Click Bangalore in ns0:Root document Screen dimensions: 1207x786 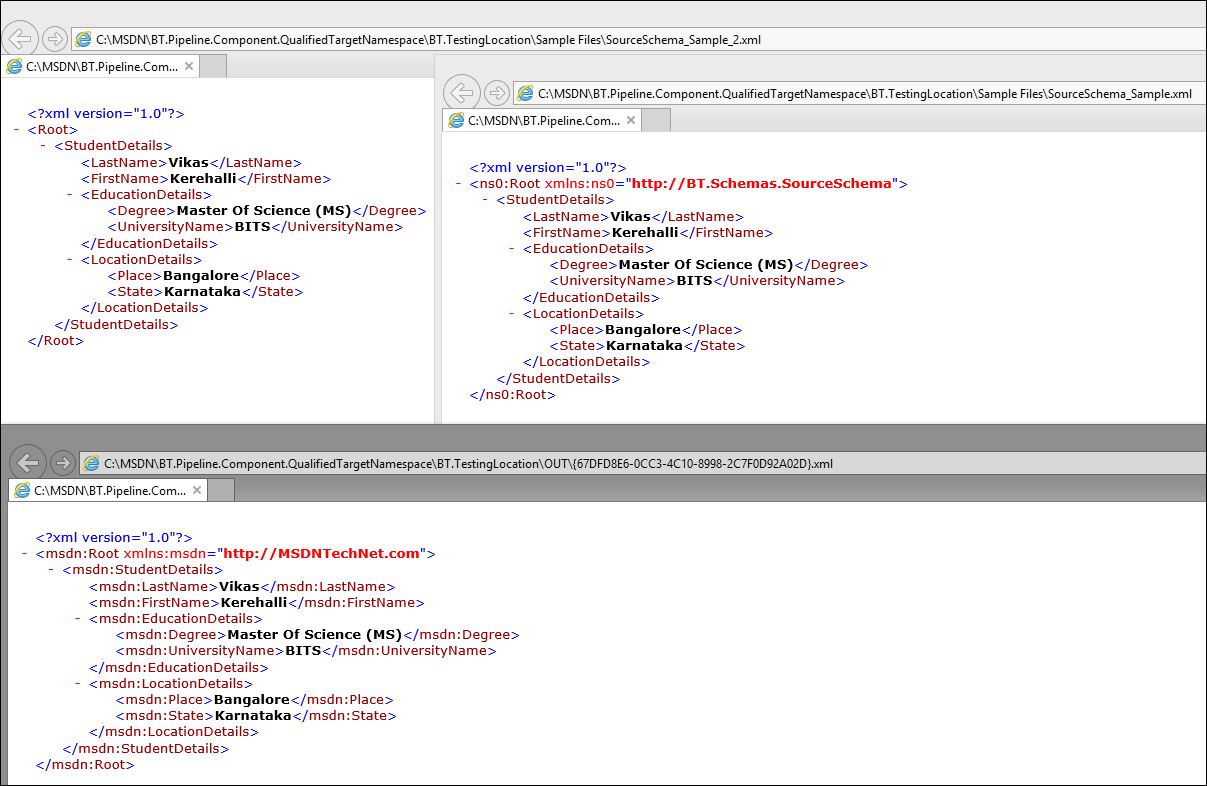pos(643,330)
